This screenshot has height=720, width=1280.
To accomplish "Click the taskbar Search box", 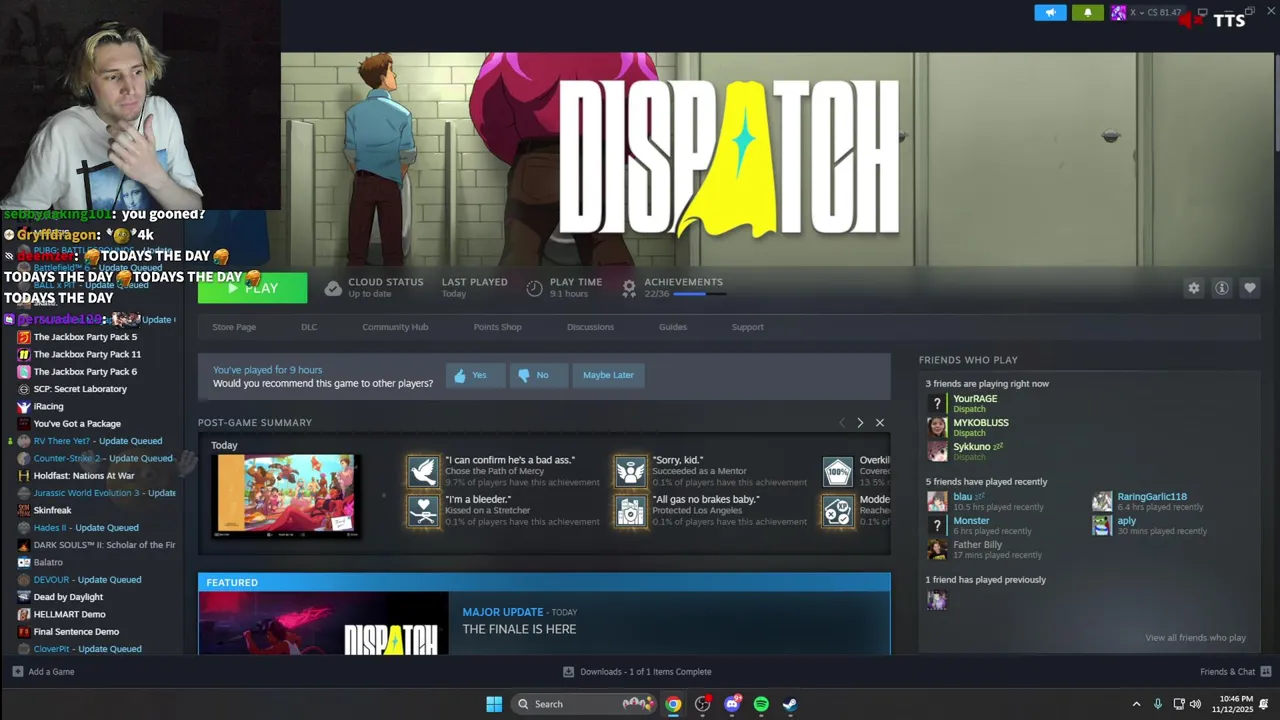I will (585, 704).
